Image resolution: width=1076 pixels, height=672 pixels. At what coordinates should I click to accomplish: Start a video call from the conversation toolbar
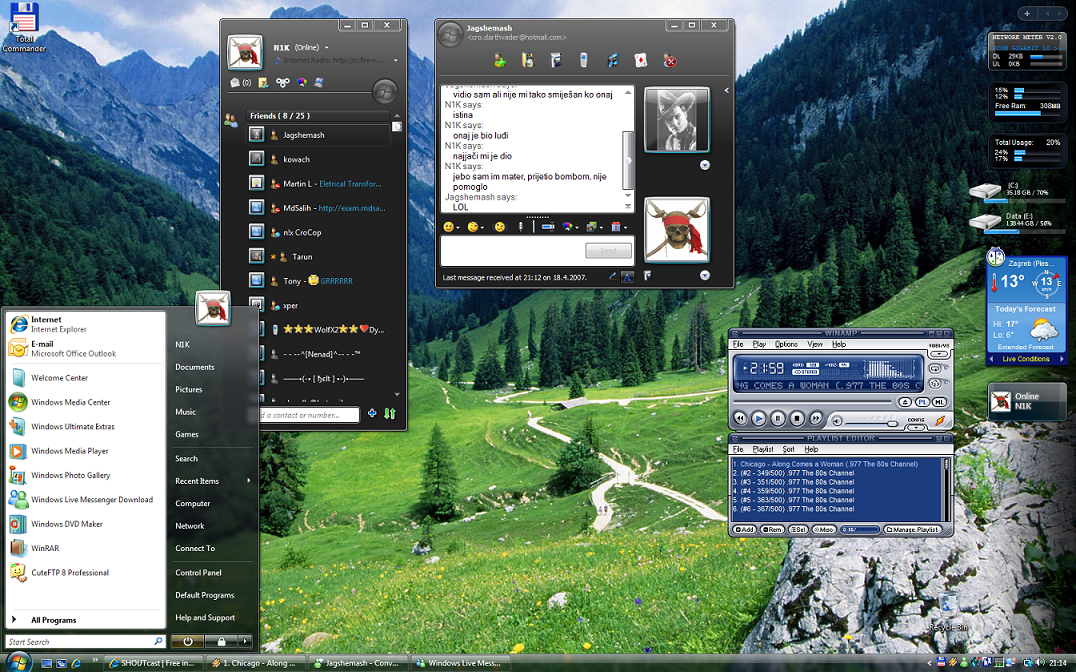[555, 61]
